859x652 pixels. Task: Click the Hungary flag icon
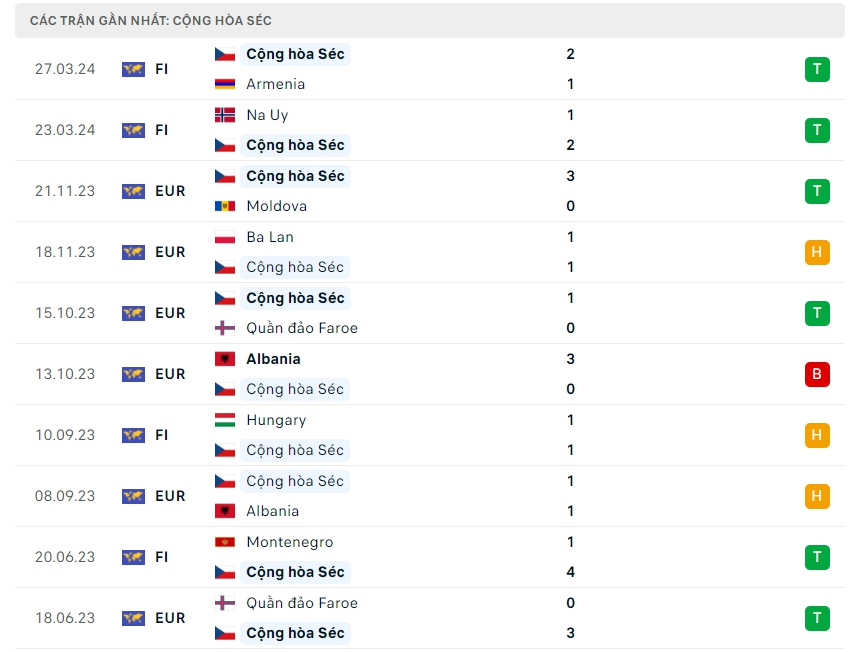tap(225, 420)
